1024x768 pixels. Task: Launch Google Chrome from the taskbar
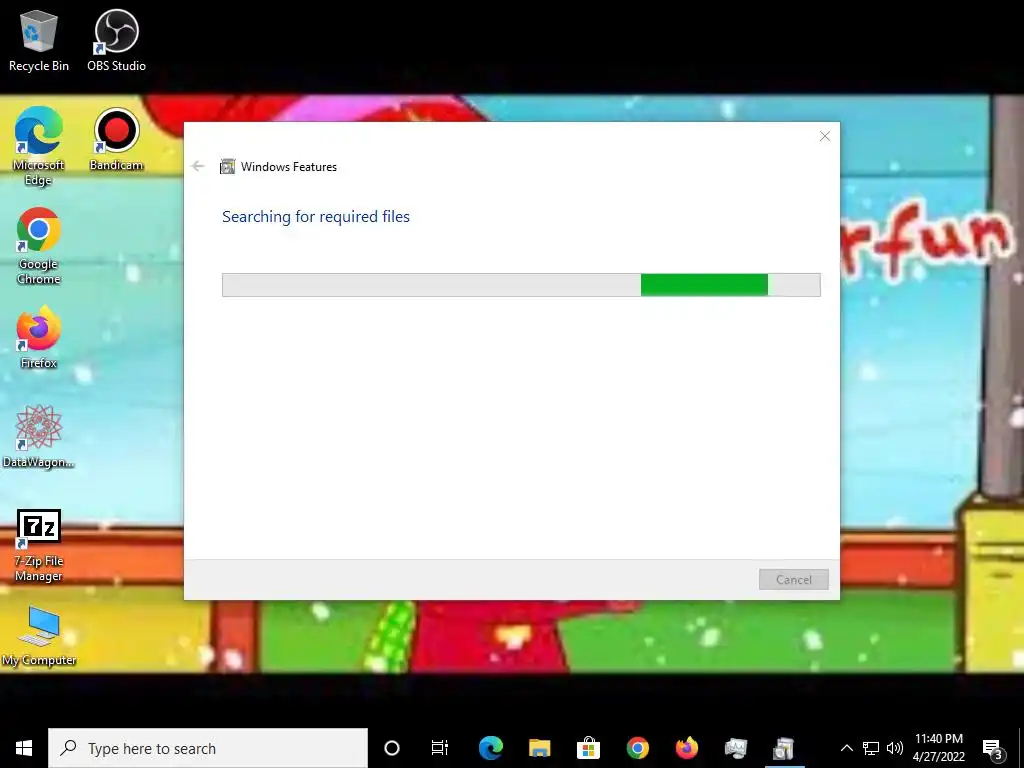pos(637,748)
